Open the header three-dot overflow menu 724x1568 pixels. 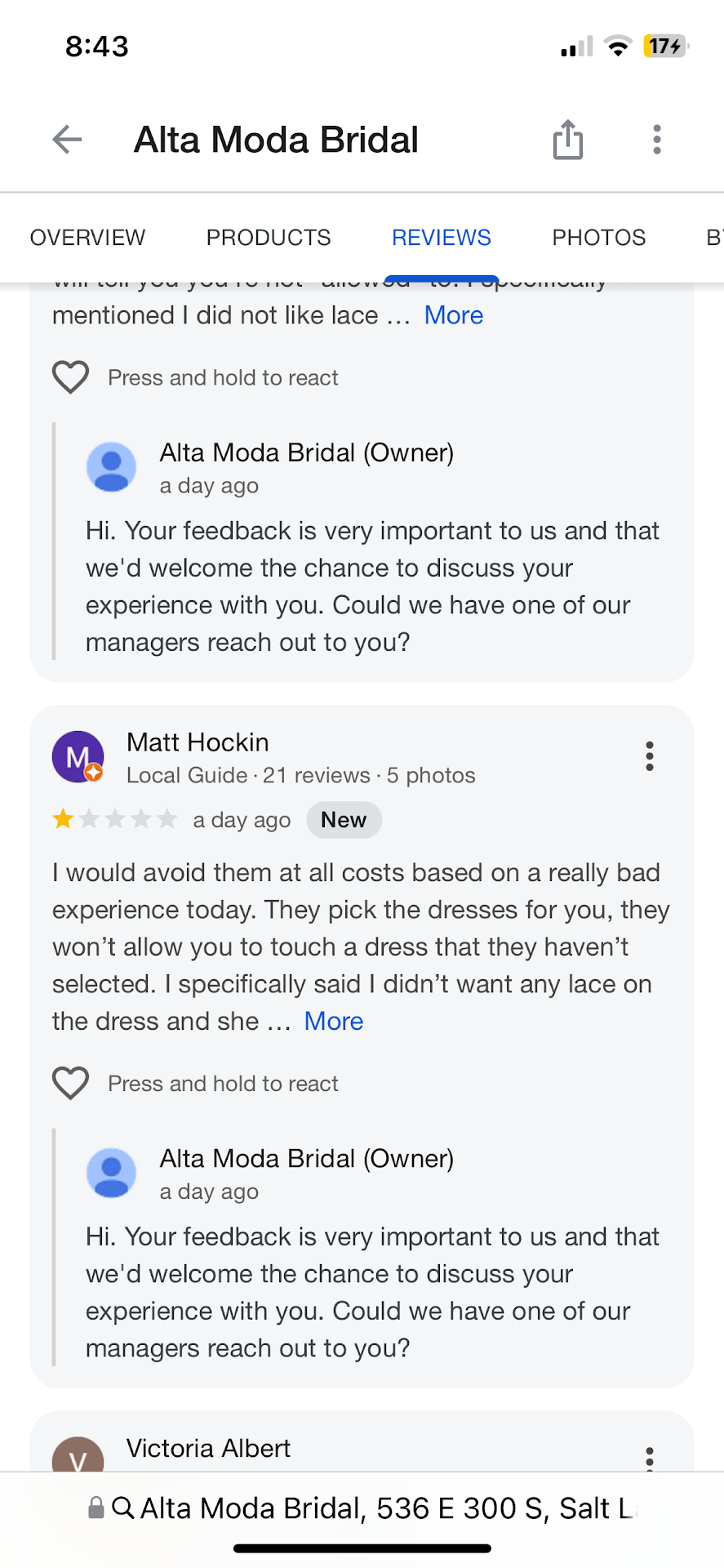(x=656, y=140)
